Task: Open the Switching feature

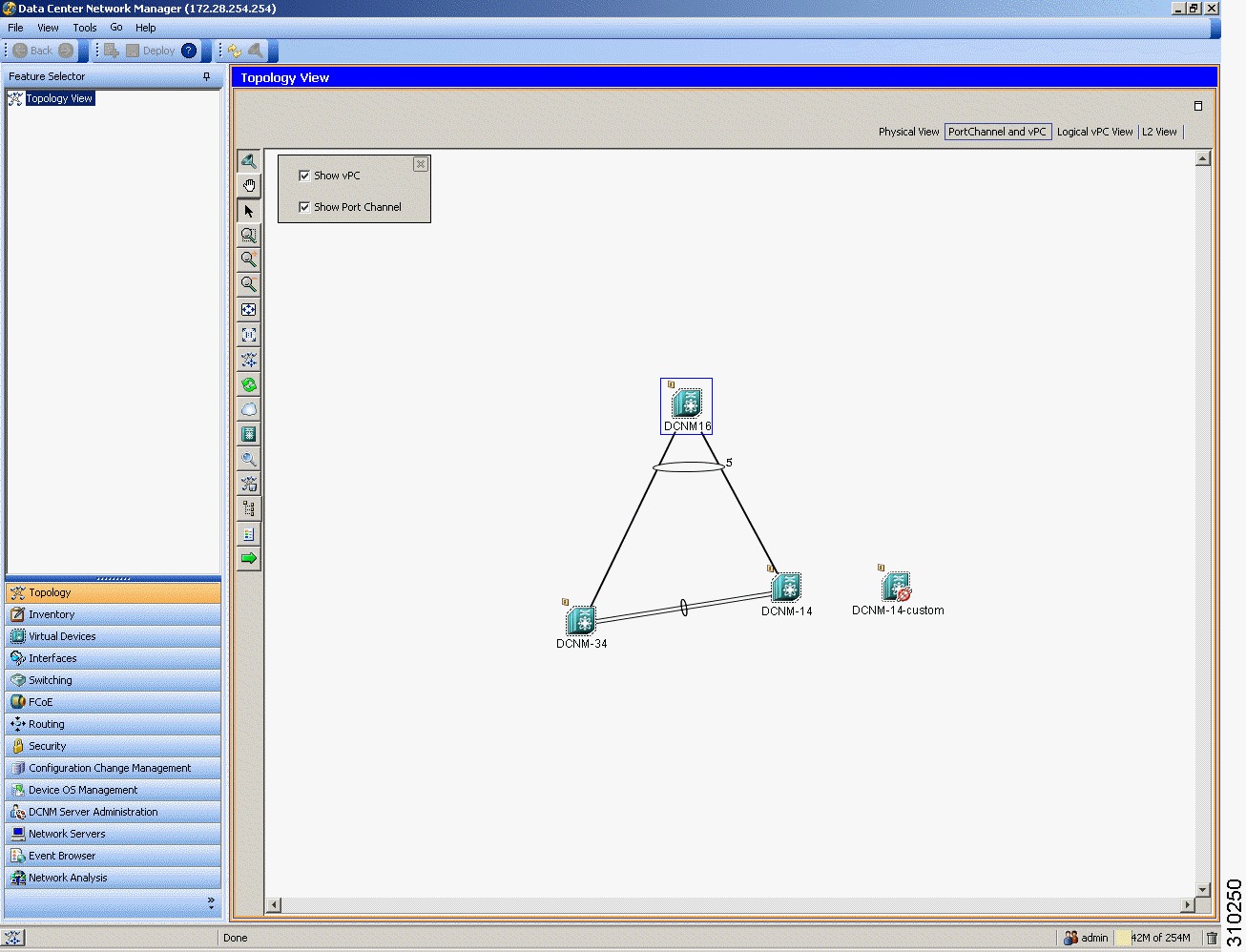Action: pyautogui.click(x=114, y=680)
